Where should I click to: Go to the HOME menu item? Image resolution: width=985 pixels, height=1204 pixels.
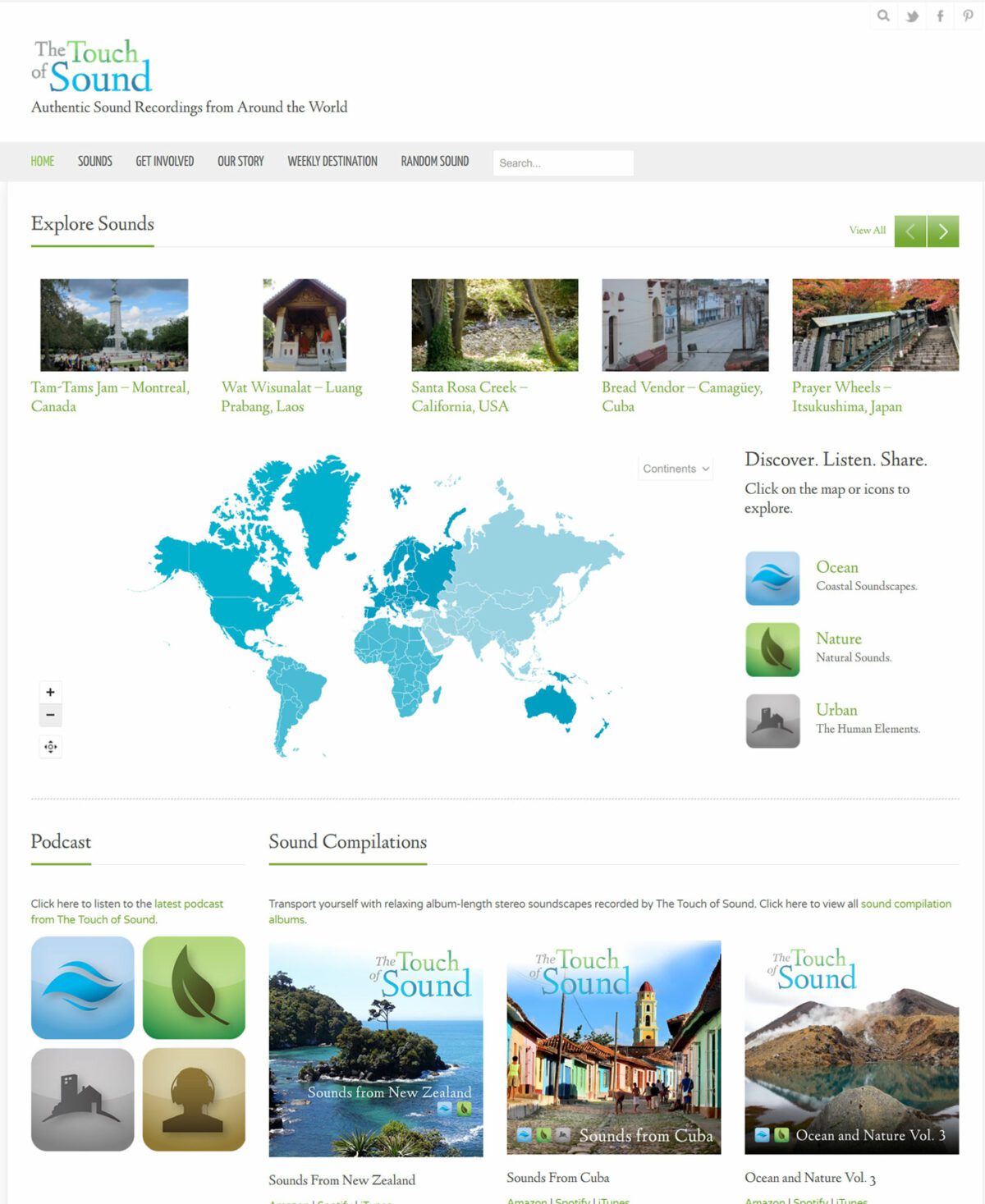pyautogui.click(x=43, y=162)
